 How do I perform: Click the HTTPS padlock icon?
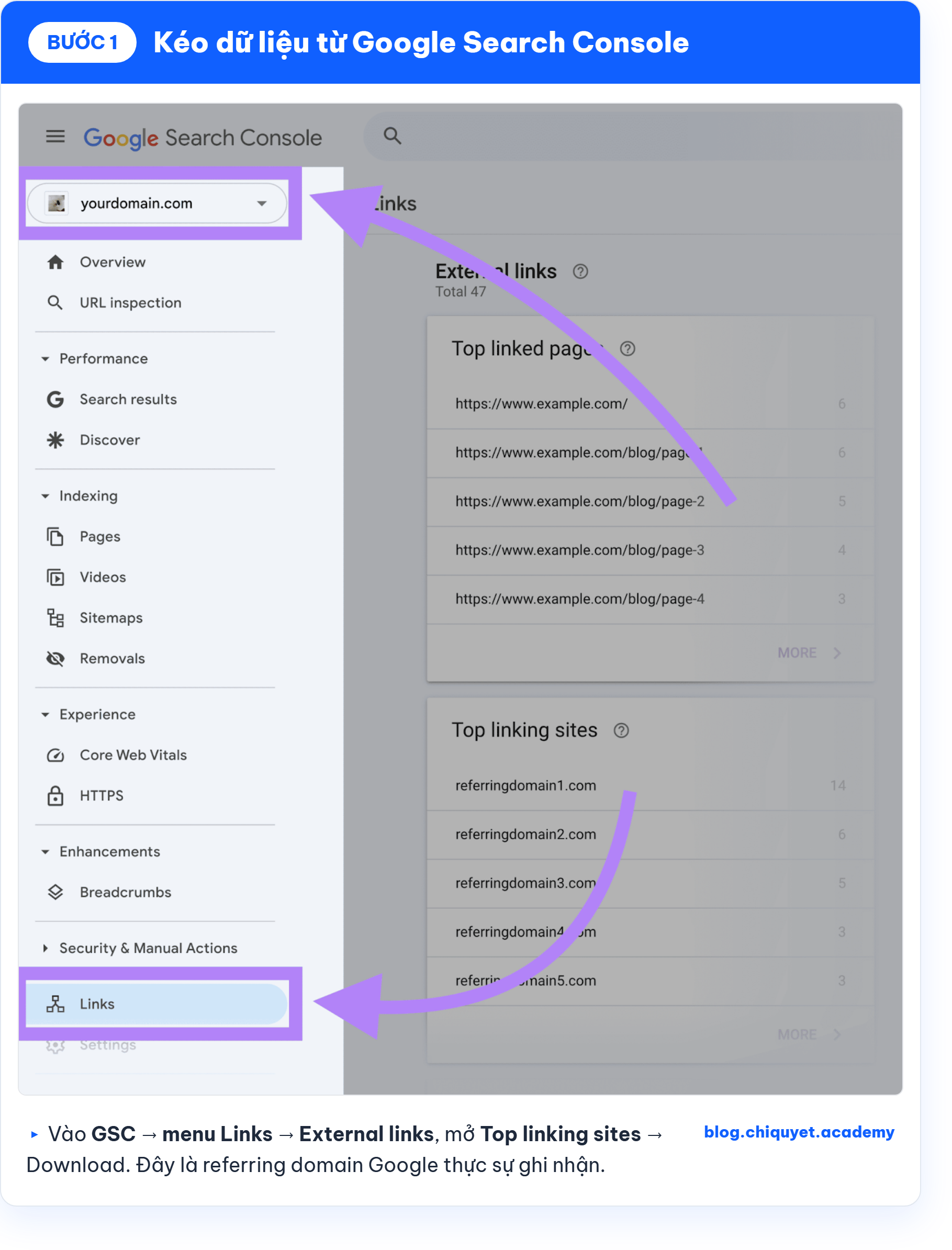(x=55, y=796)
